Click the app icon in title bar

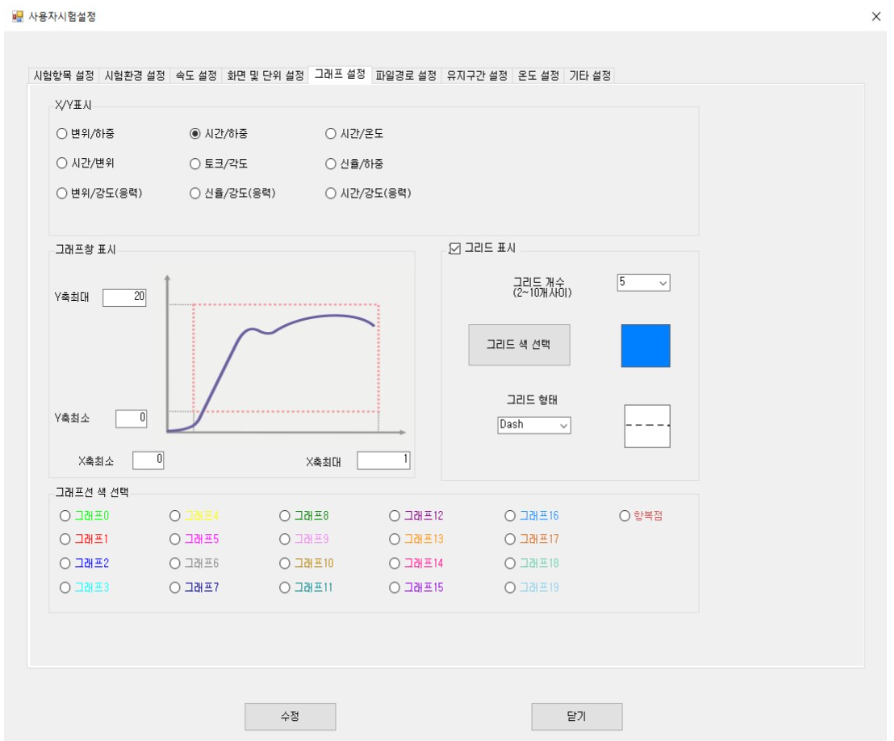pyautogui.click(x=18, y=17)
